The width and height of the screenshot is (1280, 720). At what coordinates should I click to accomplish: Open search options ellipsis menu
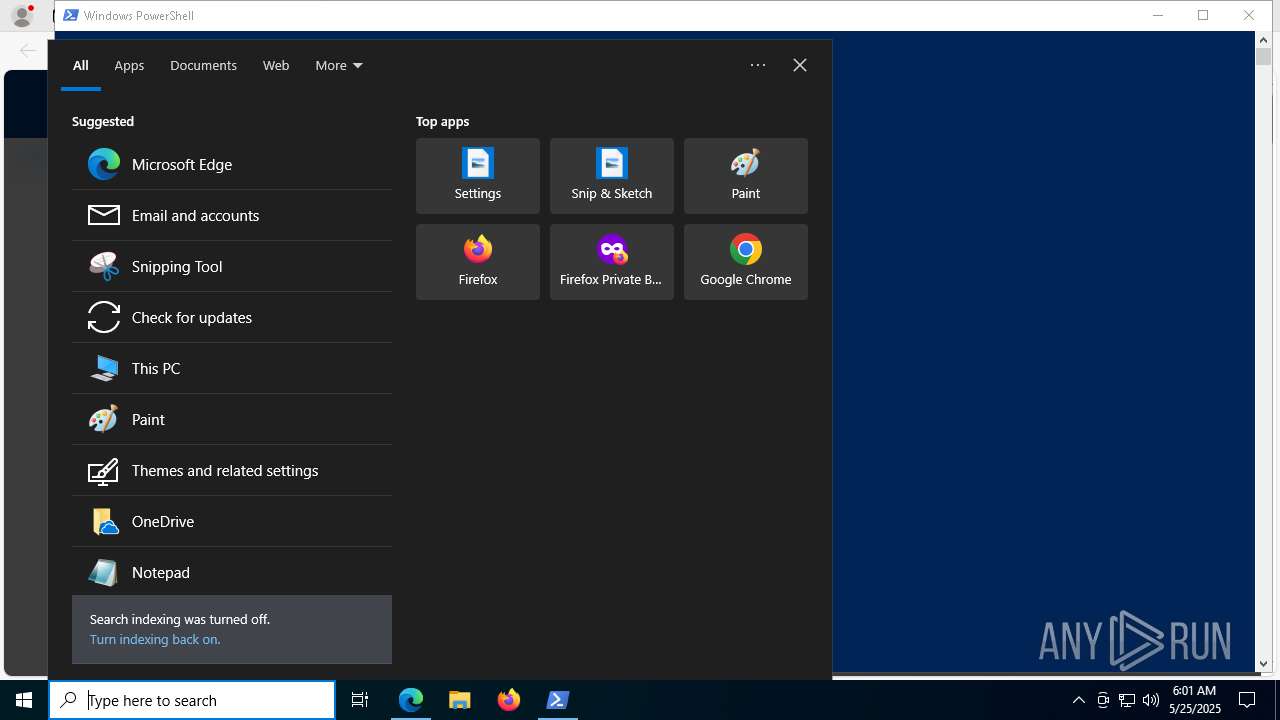tap(758, 65)
